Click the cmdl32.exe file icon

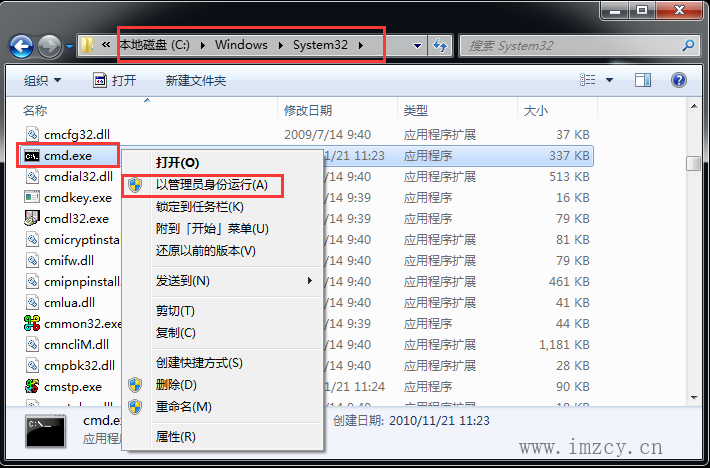coord(32,218)
